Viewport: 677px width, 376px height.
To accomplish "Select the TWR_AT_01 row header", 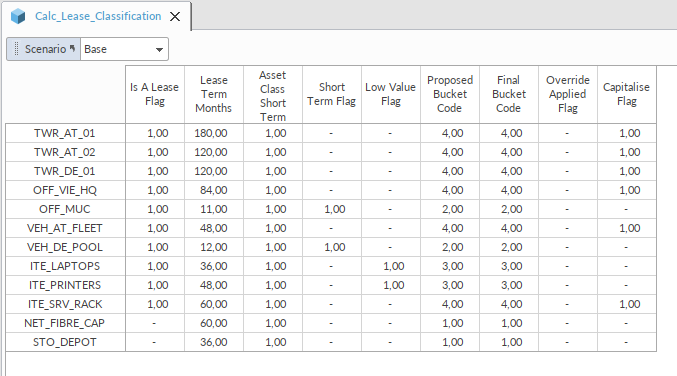I will click(x=65, y=133).
